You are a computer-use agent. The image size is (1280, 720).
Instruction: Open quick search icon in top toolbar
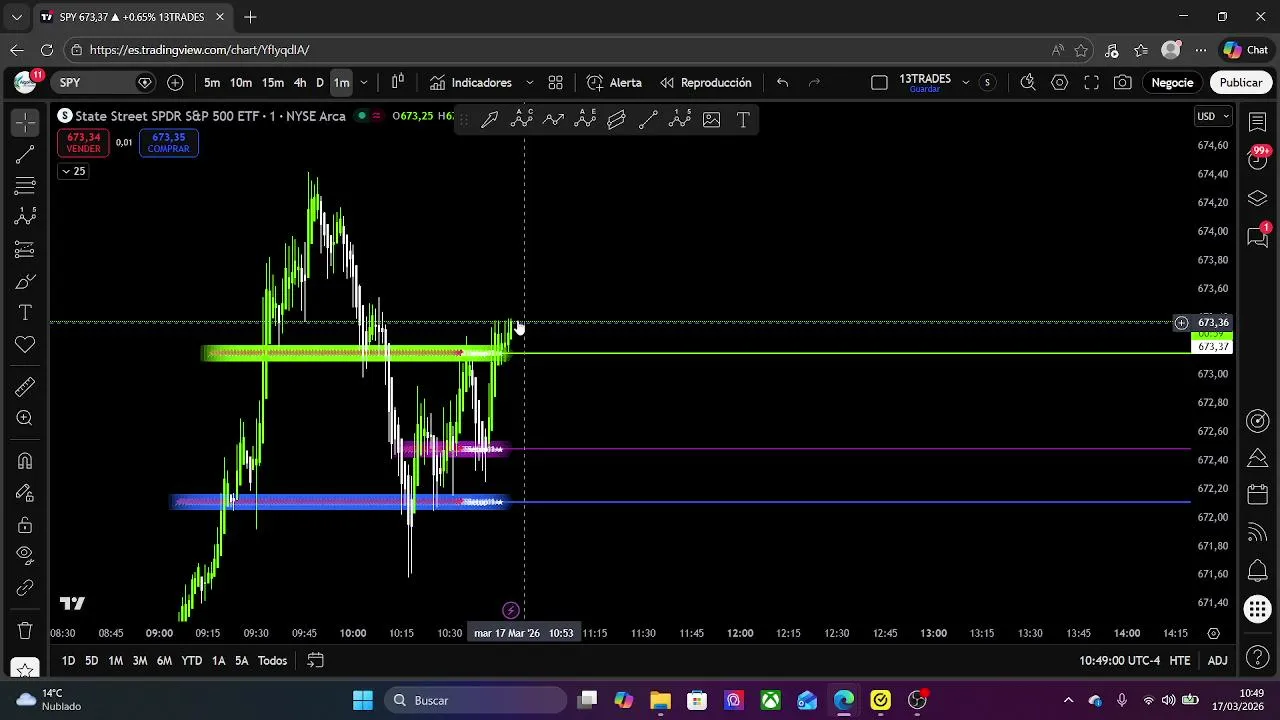(x=1027, y=82)
